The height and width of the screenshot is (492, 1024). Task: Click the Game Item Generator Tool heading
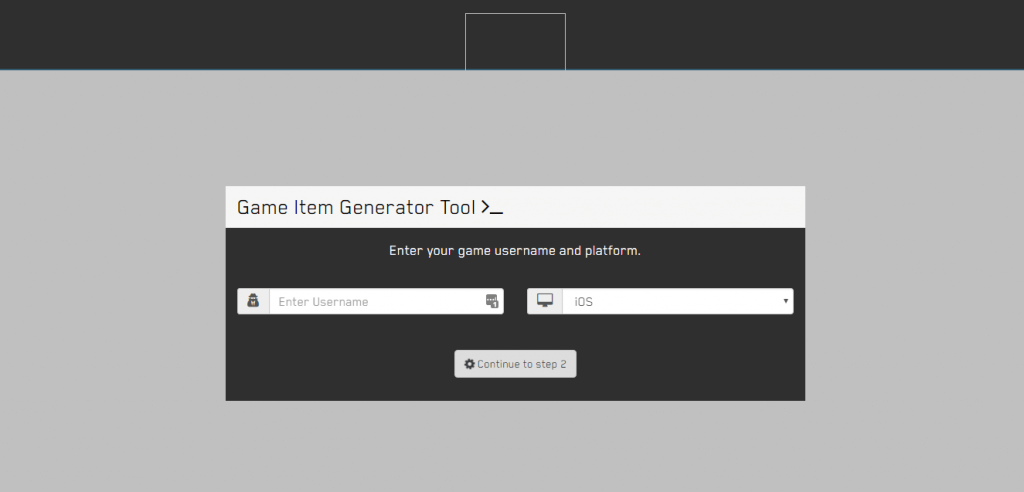click(370, 207)
